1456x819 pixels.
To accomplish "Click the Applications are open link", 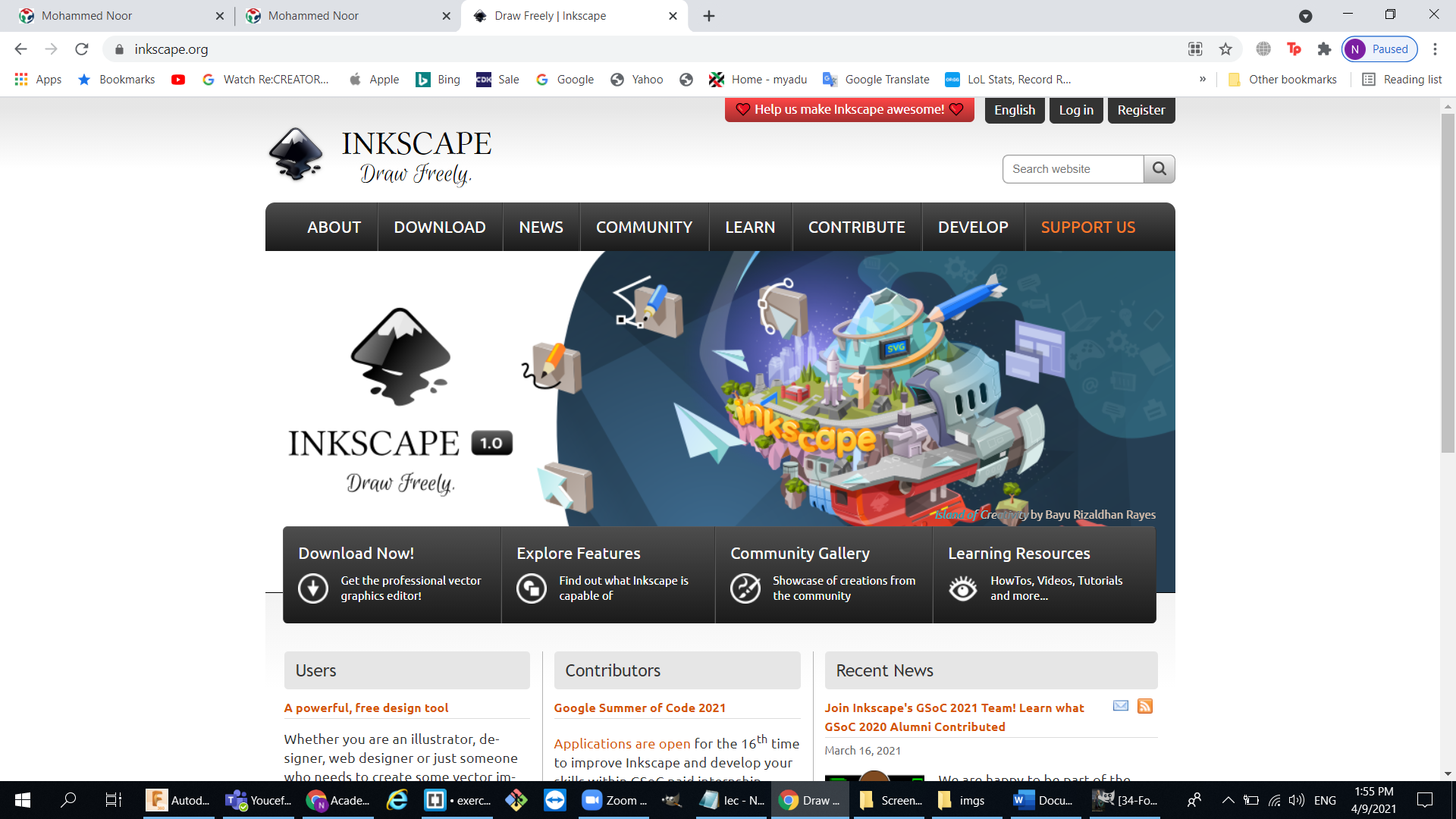I will click(622, 744).
